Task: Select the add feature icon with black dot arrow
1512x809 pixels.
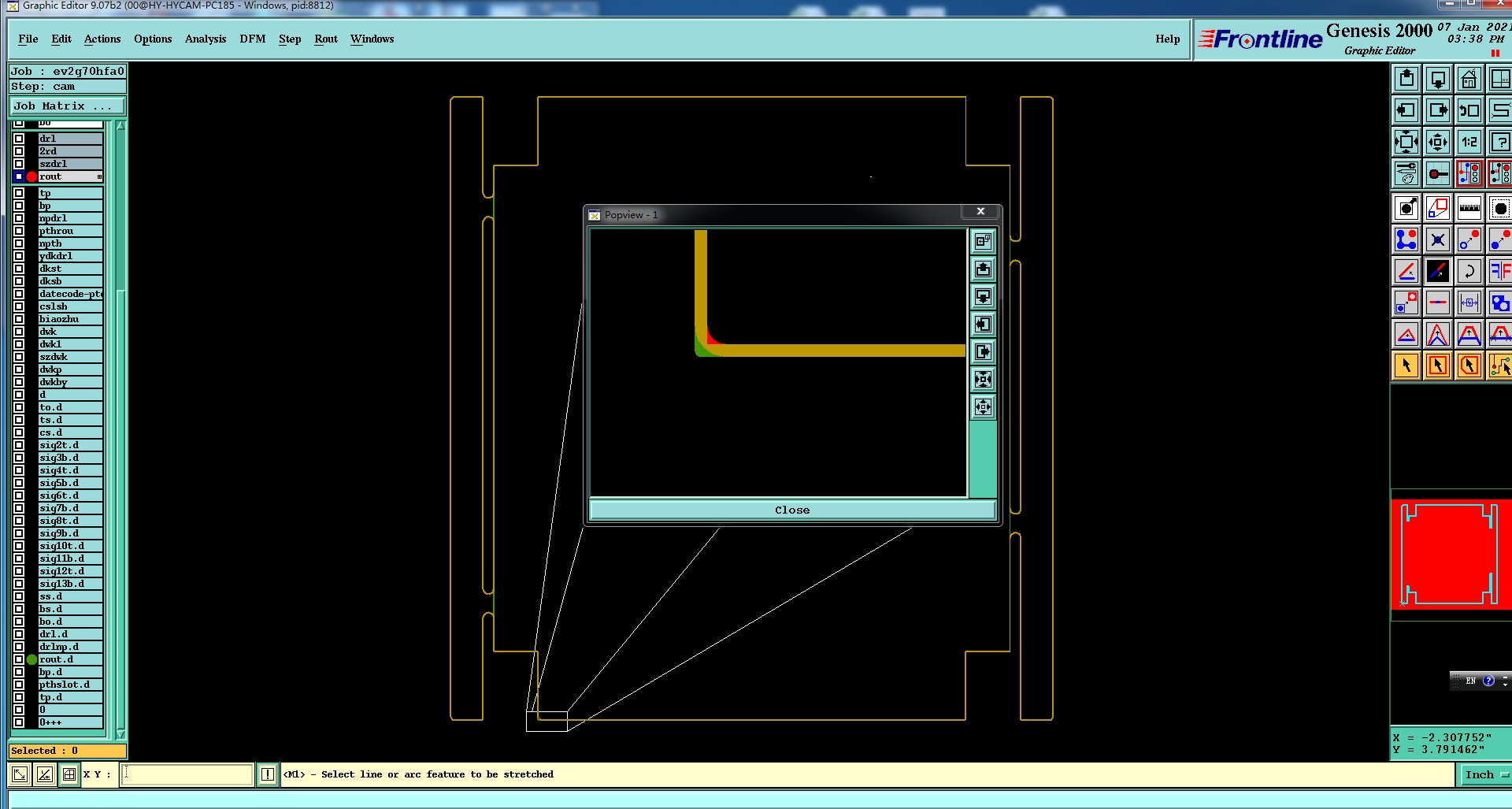Action: coord(1406,208)
